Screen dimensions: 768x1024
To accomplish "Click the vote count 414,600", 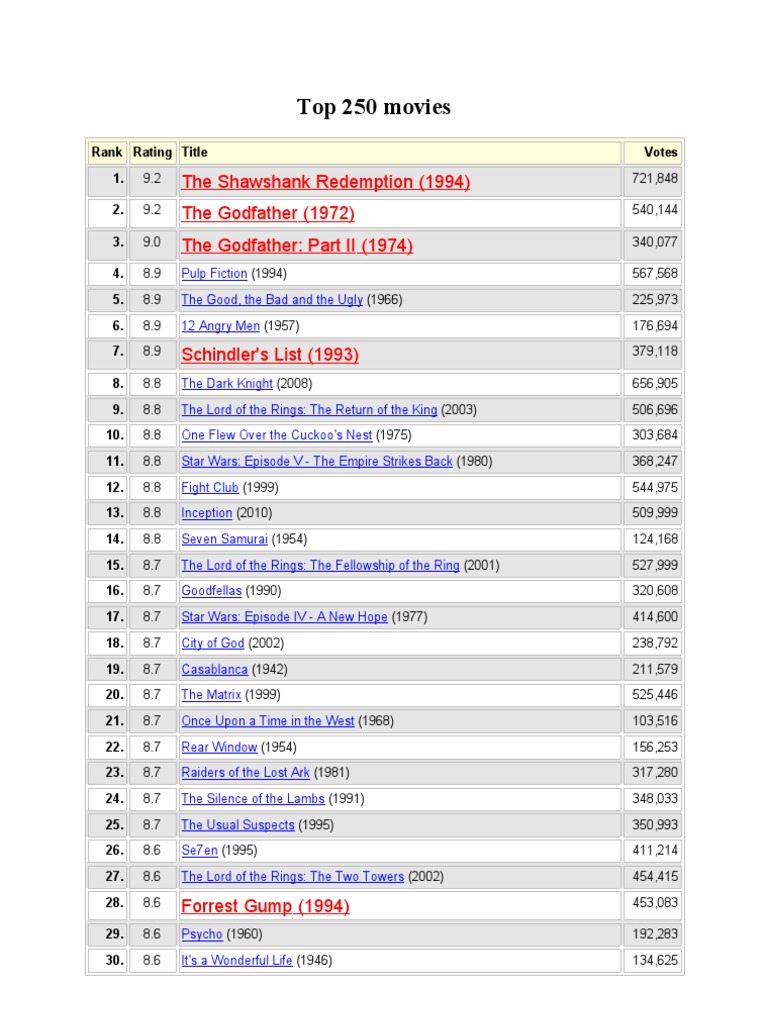I will tap(654, 616).
